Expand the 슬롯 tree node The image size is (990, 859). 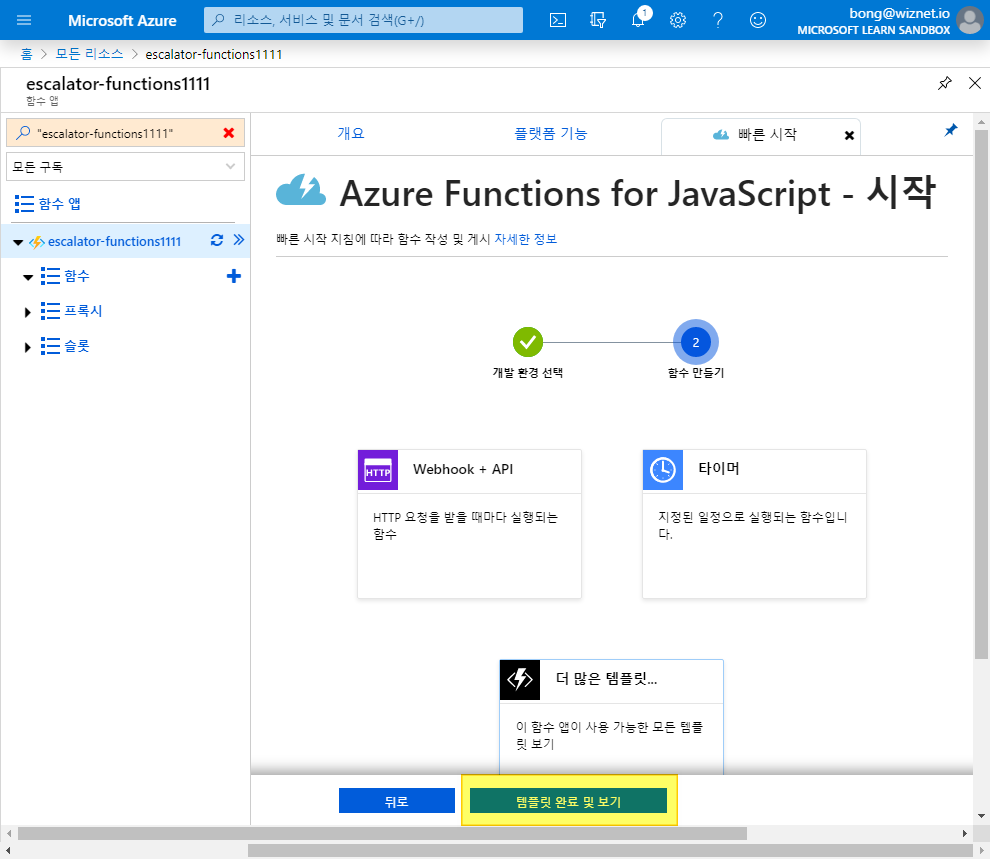pyautogui.click(x=27, y=347)
